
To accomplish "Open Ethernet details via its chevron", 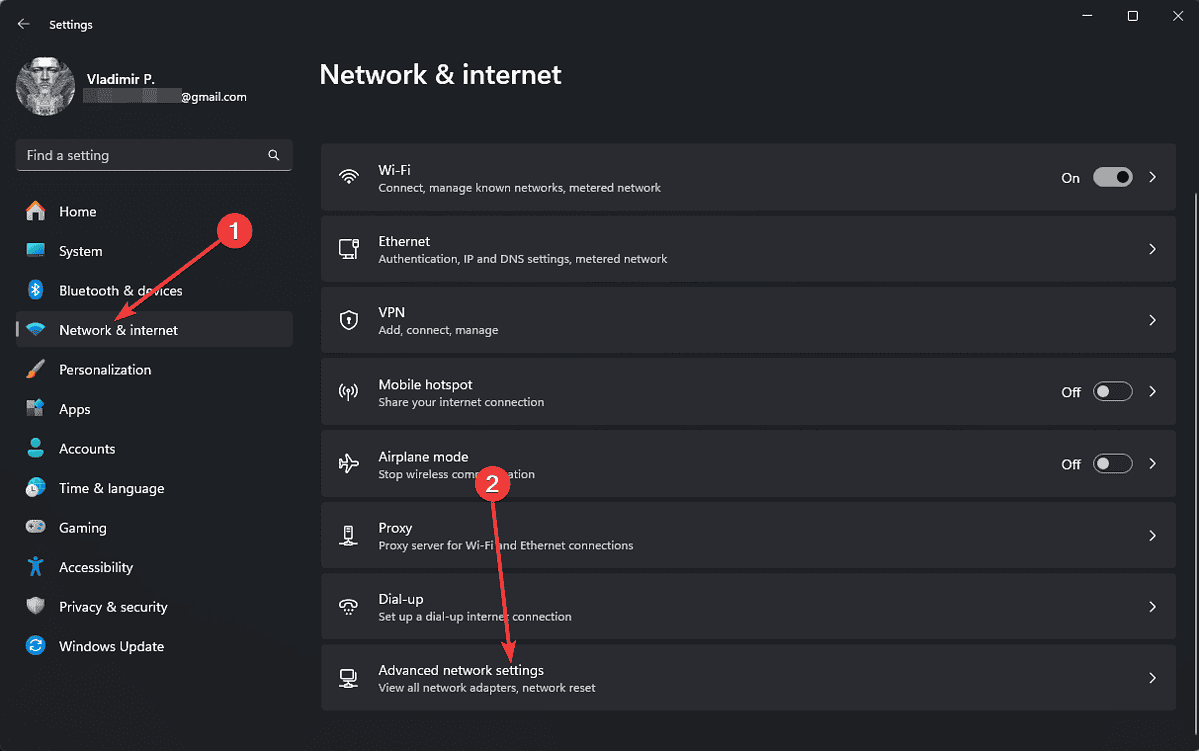I will point(1152,249).
